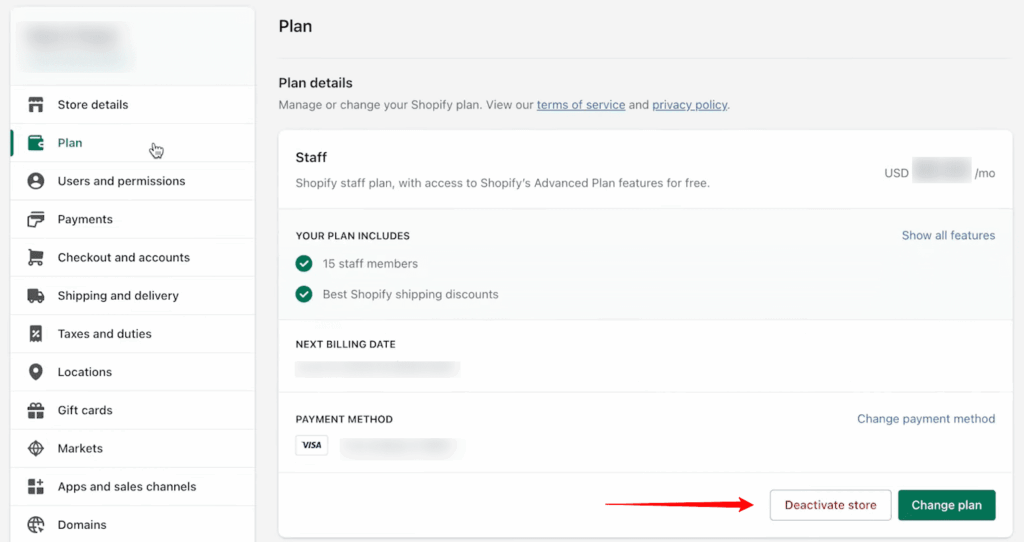
Task: Click the Users and permissions person icon
Action: 36,181
